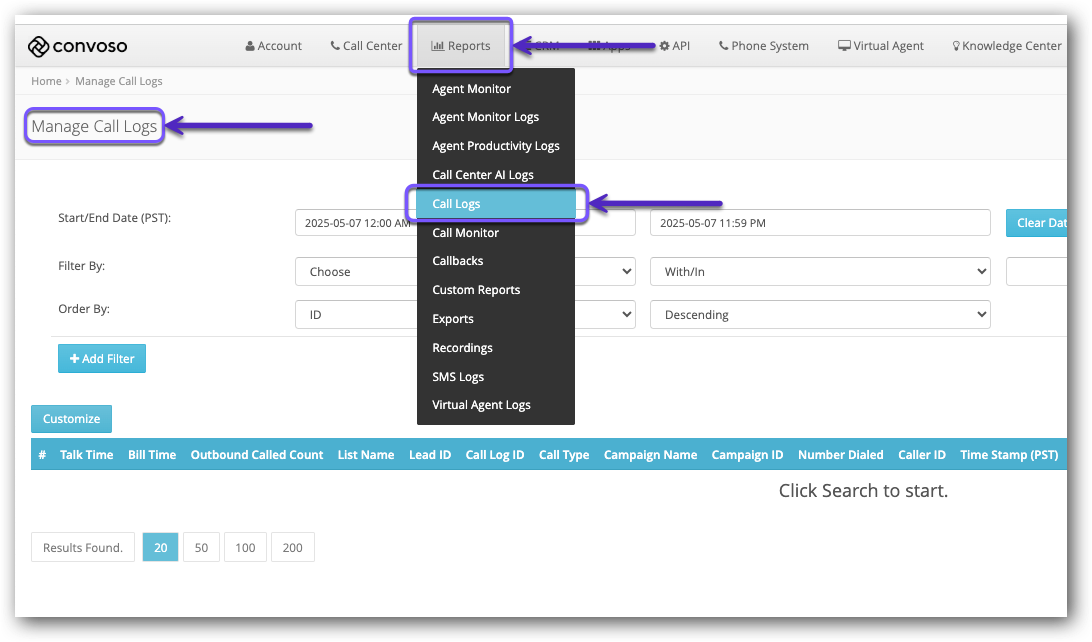Open Call Monitor report

coord(465,233)
